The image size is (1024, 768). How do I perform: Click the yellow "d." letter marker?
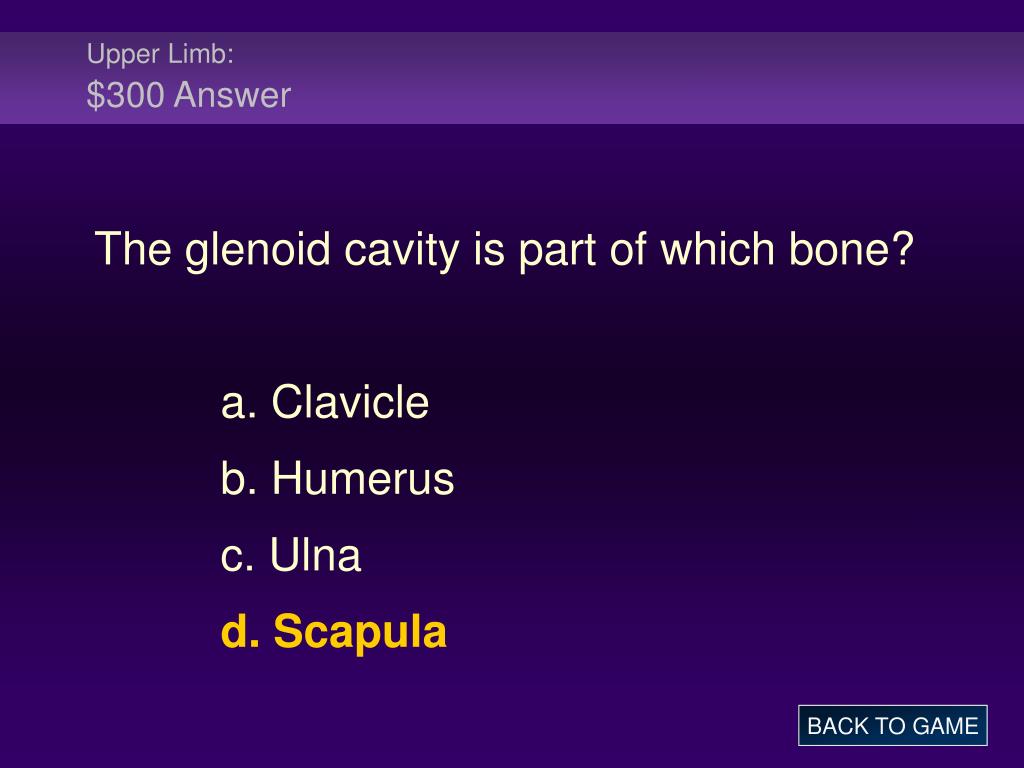click(240, 632)
